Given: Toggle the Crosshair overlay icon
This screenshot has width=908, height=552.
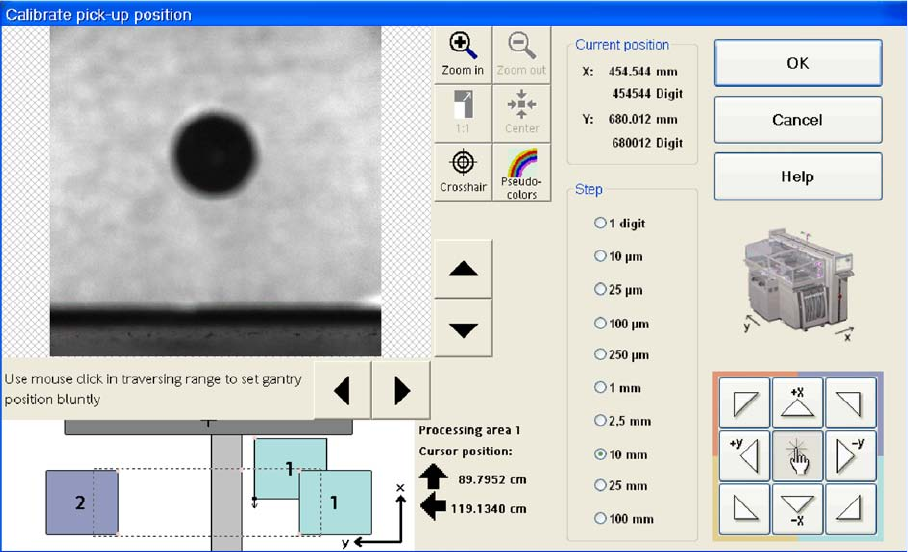Looking at the screenshot, I should (462, 171).
